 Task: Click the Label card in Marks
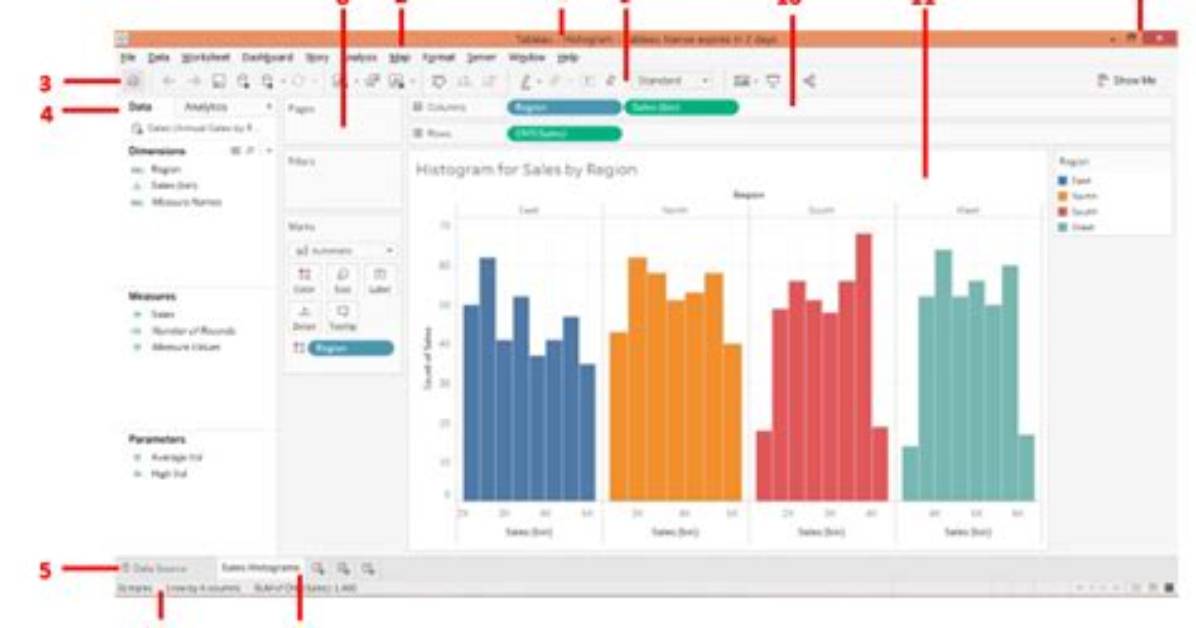coord(379,280)
